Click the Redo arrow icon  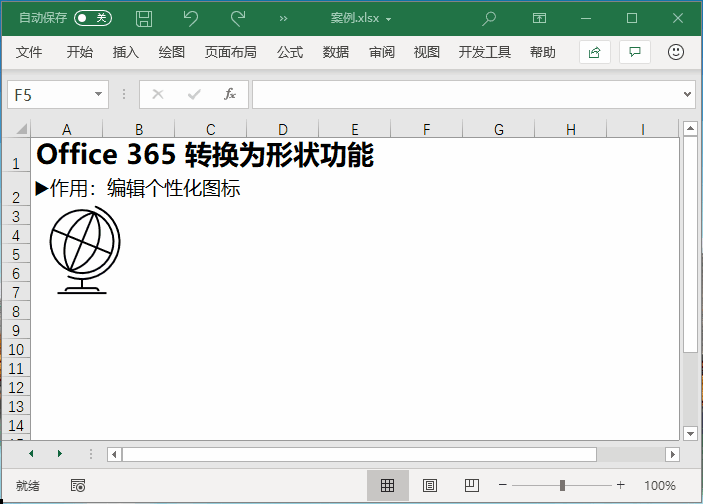click(238, 18)
